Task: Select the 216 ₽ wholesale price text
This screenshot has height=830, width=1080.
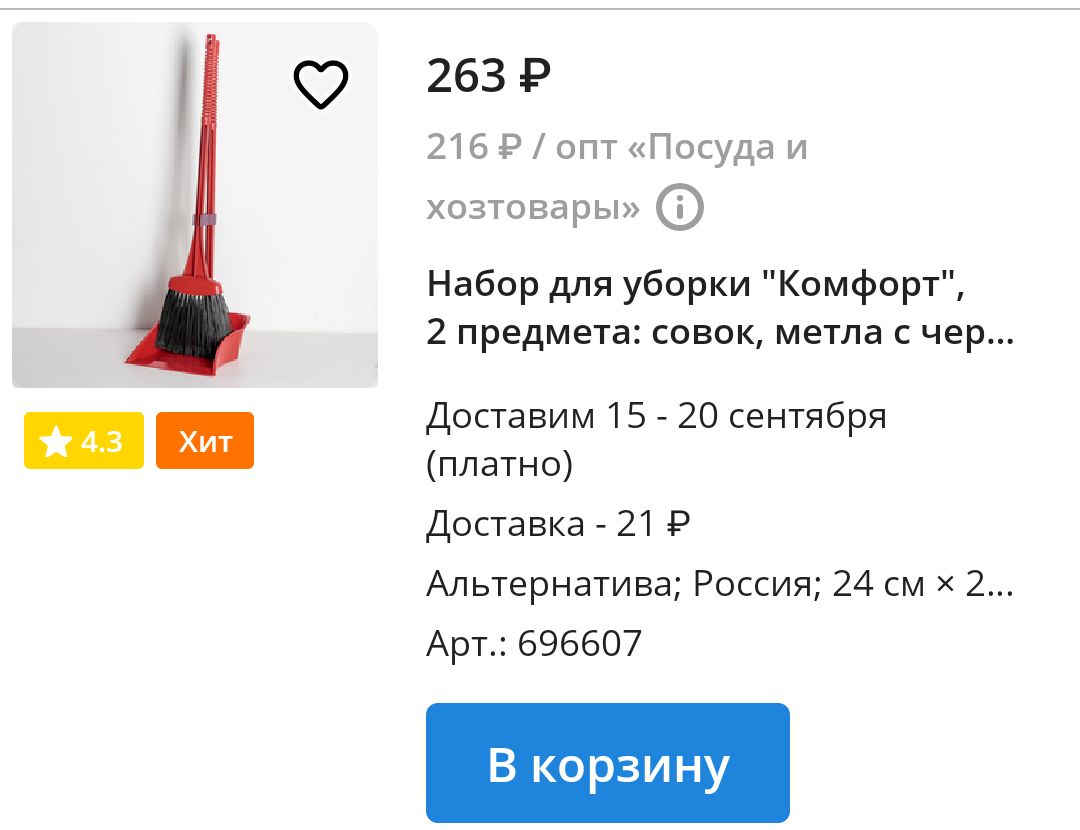Action: [x=474, y=147]
